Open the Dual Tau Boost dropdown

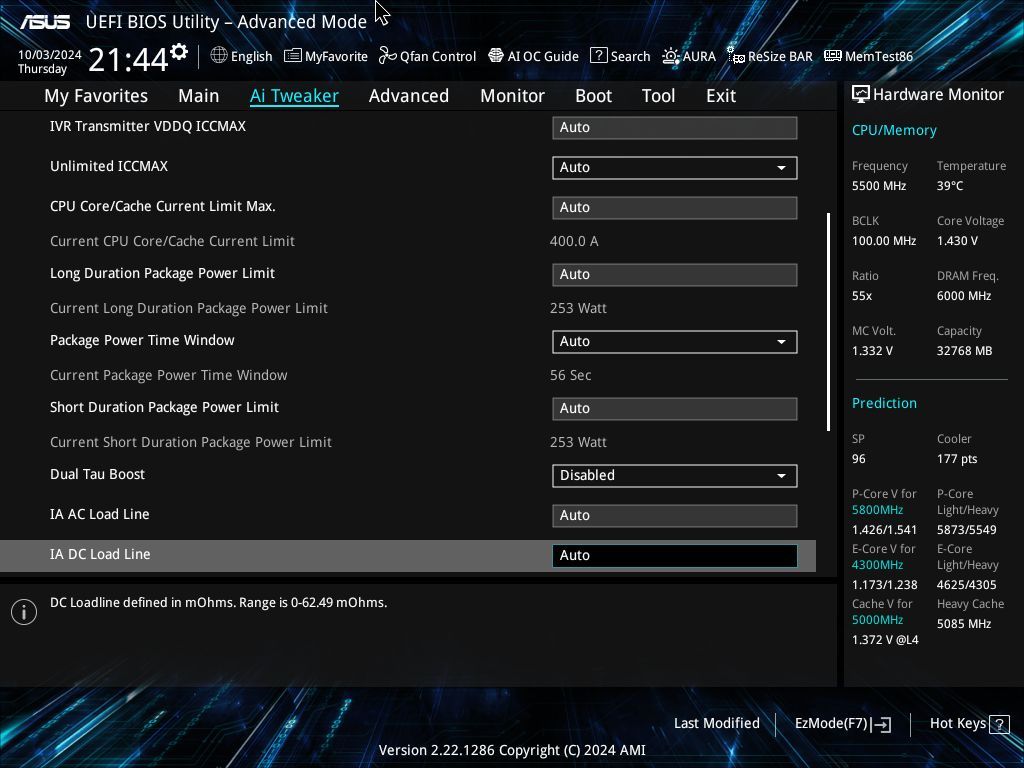(x=675, y=475)
